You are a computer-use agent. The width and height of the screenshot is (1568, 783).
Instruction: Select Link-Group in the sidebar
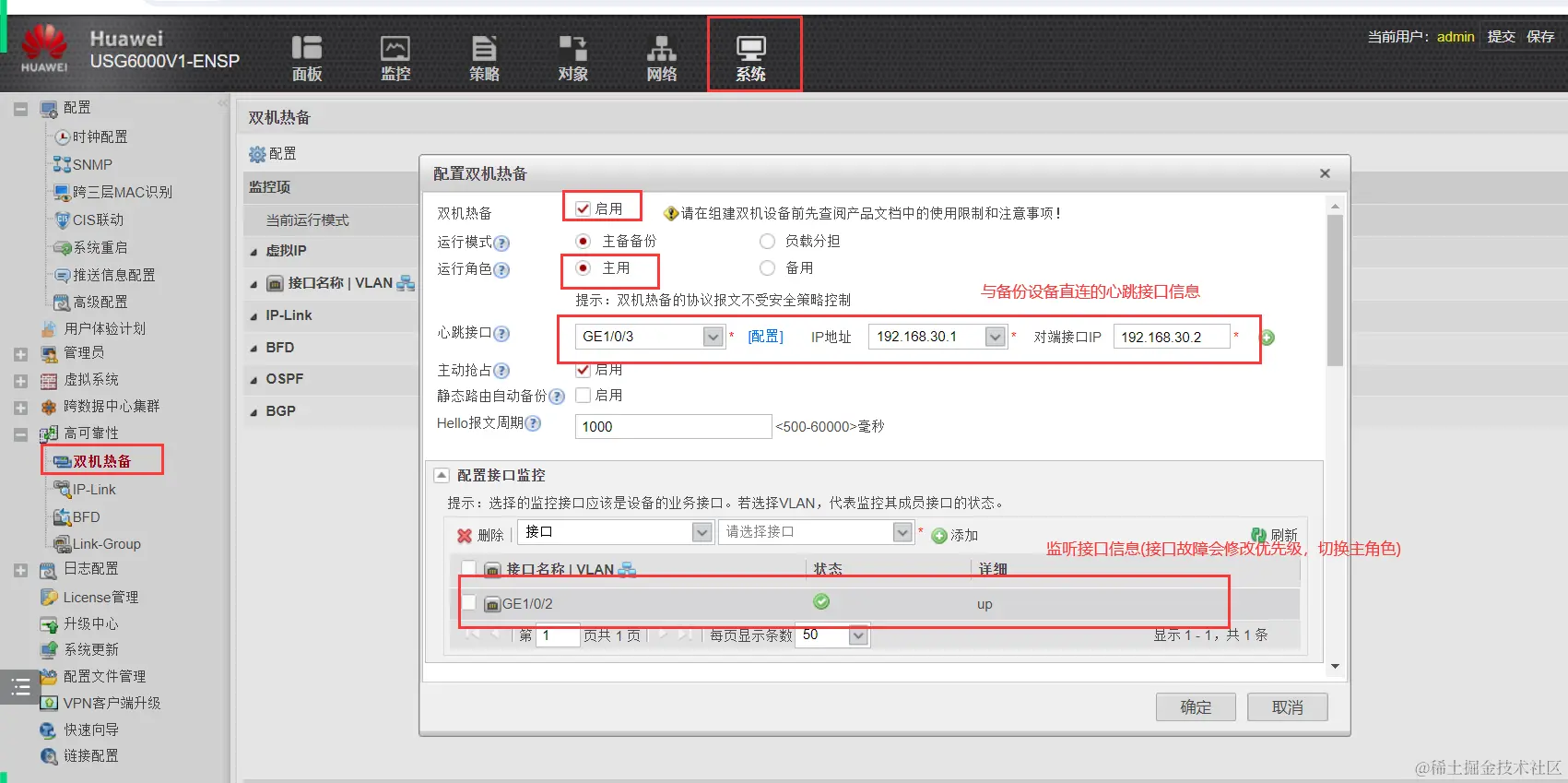point(106,544)
